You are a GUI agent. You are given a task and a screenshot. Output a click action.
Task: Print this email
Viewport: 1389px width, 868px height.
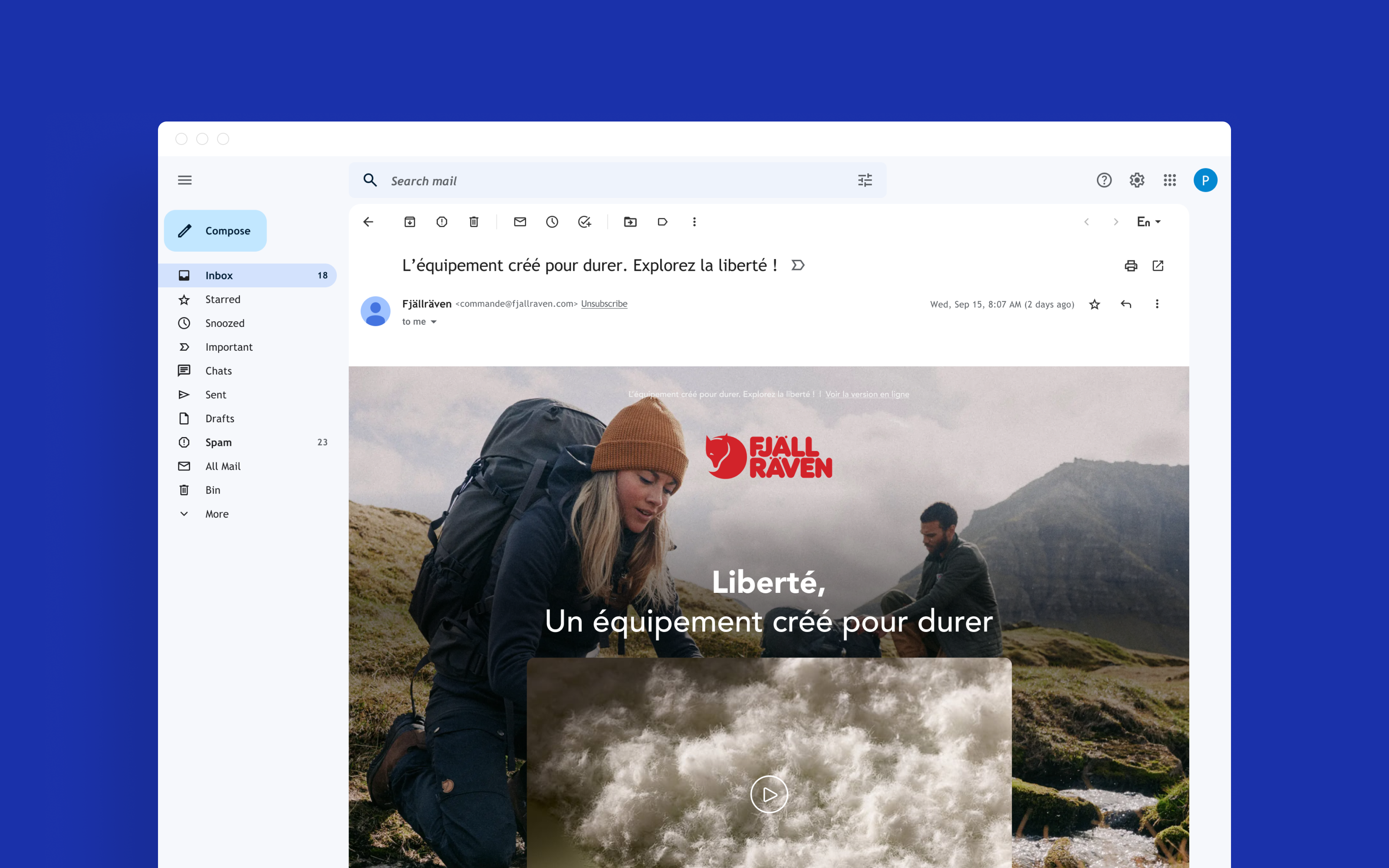click(1131, 266)
